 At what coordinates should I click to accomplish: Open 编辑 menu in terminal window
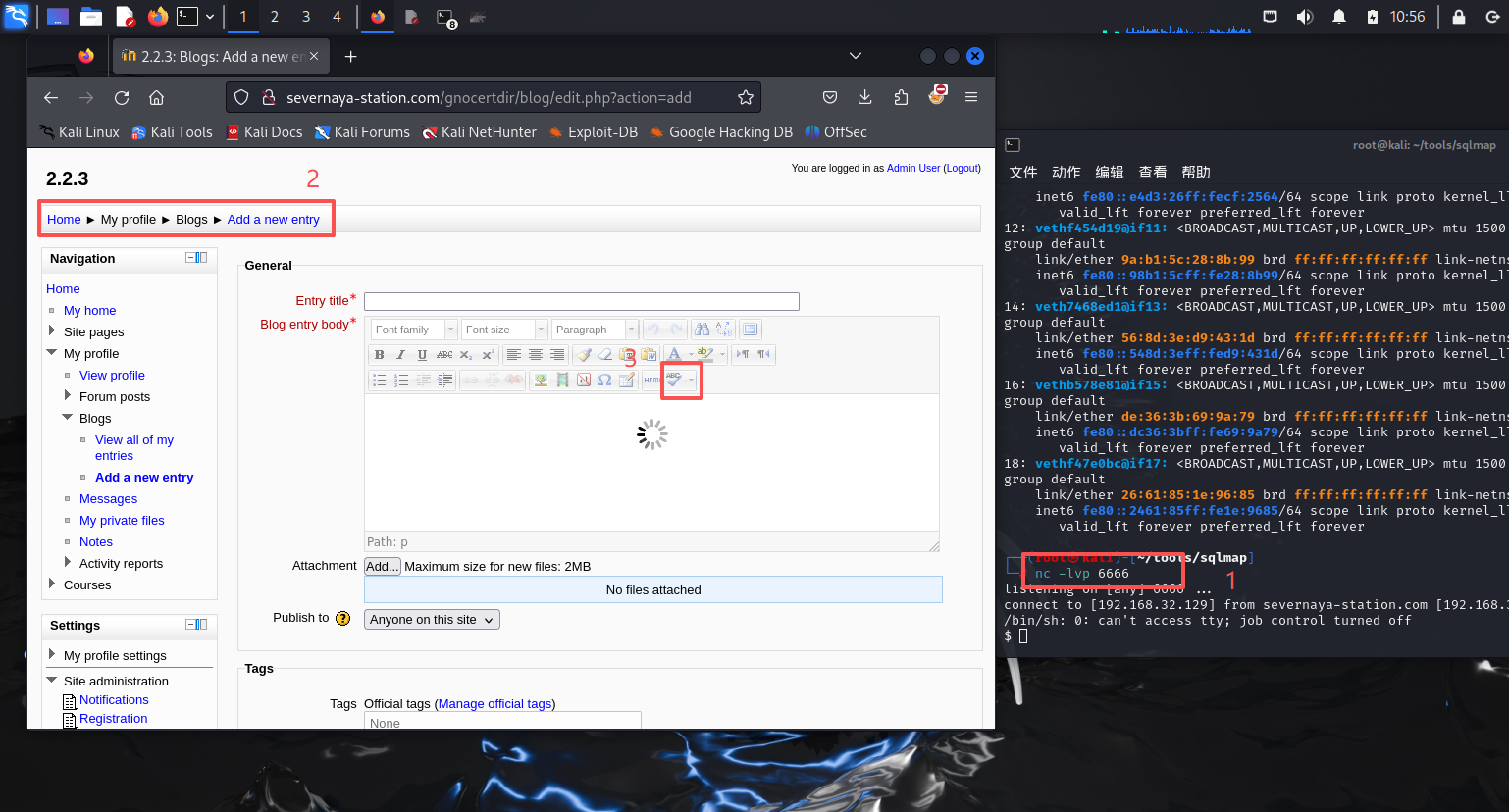[x=1110, y=173]
